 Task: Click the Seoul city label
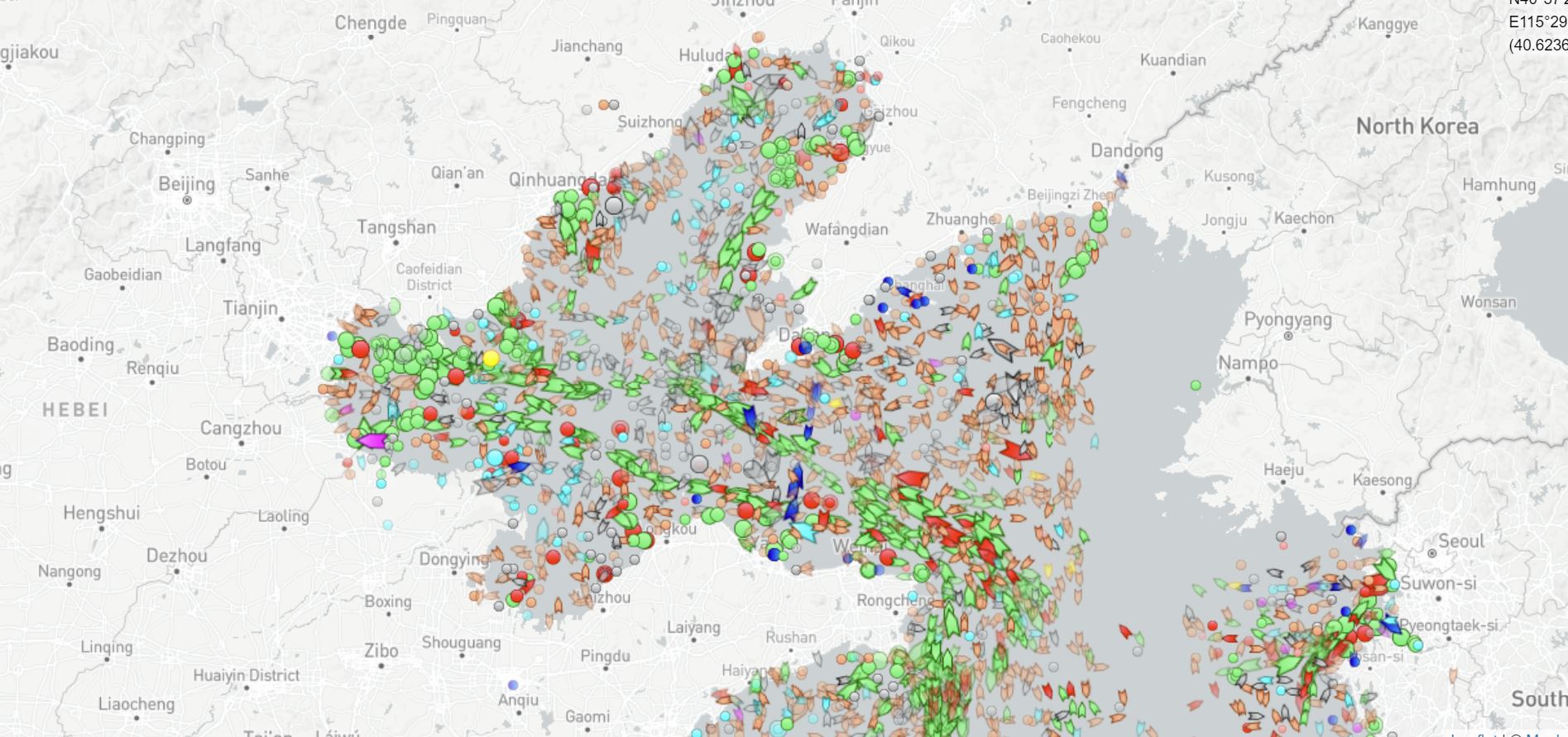[x=1461, y=541]
